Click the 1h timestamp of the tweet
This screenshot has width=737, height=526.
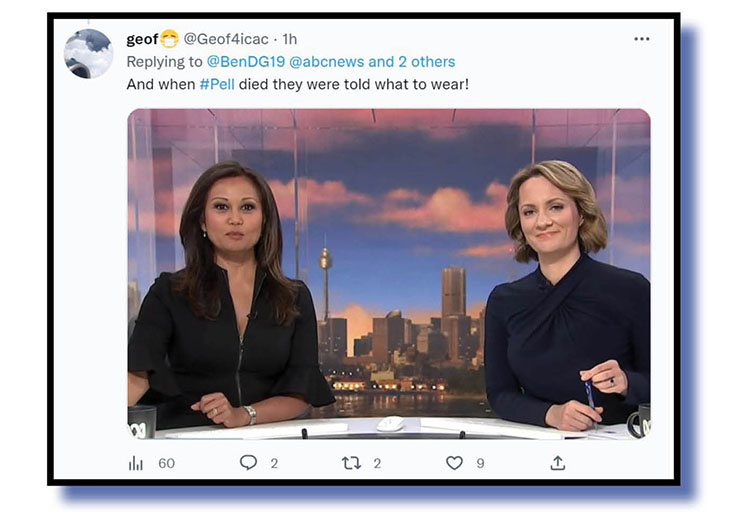pyautogui.click(x=290, y=39)
